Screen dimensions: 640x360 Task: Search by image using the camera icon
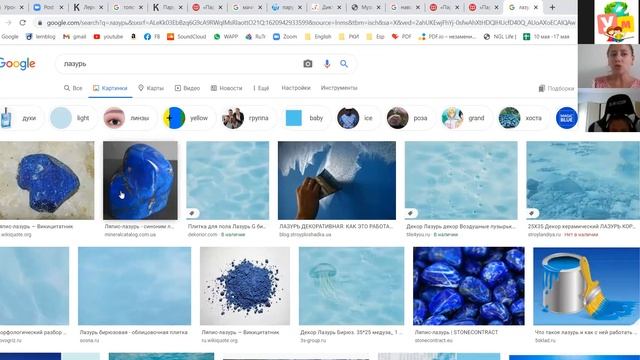[x=308, y=64]
